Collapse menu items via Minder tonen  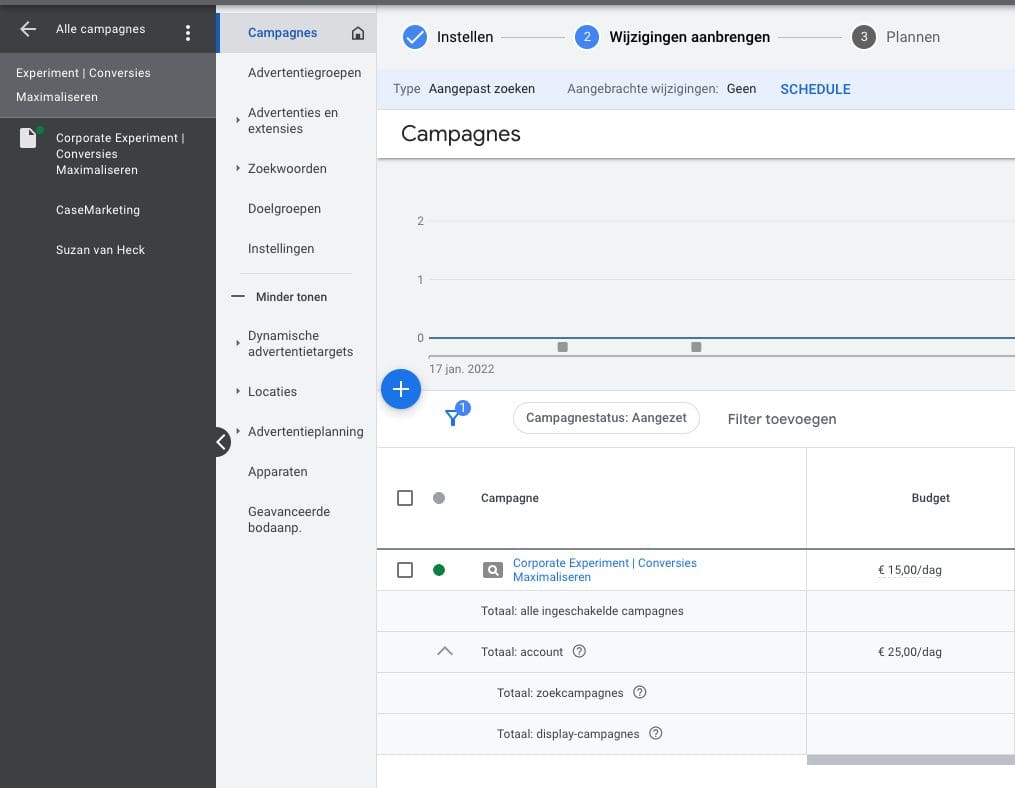280,297
